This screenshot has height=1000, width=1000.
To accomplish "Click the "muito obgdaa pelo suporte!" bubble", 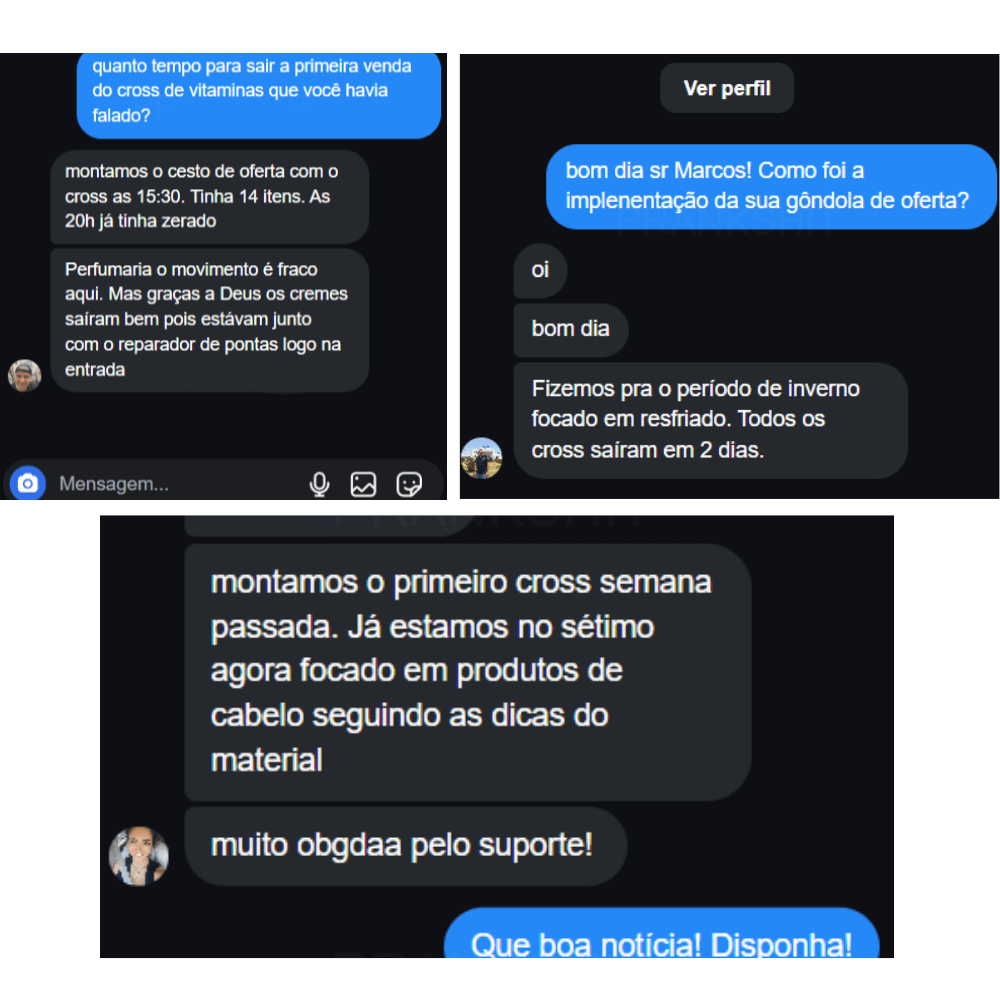I will (x=406, y=846).
